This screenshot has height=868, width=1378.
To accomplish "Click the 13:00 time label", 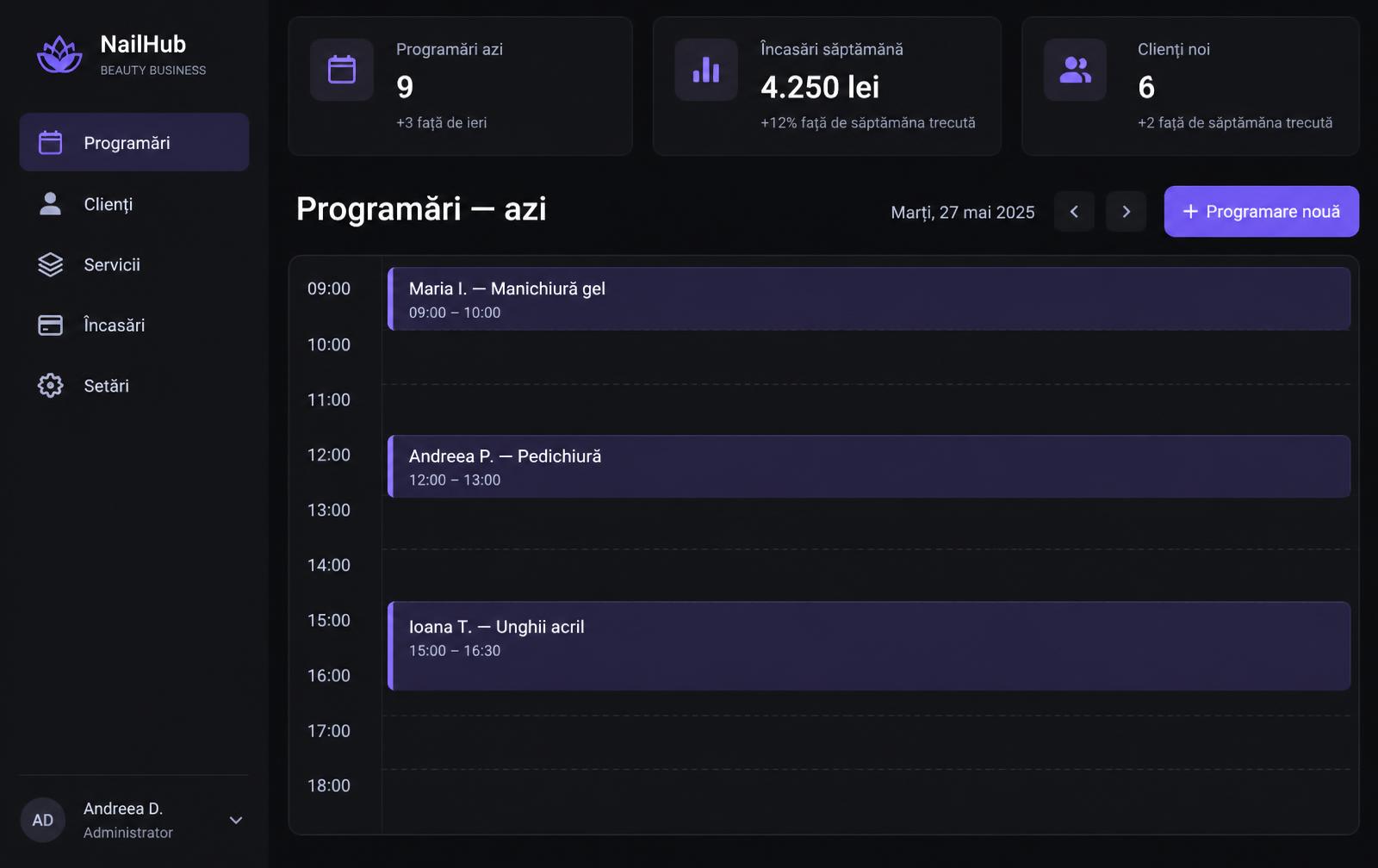I will pyautogui.click(x=329, y=510).
